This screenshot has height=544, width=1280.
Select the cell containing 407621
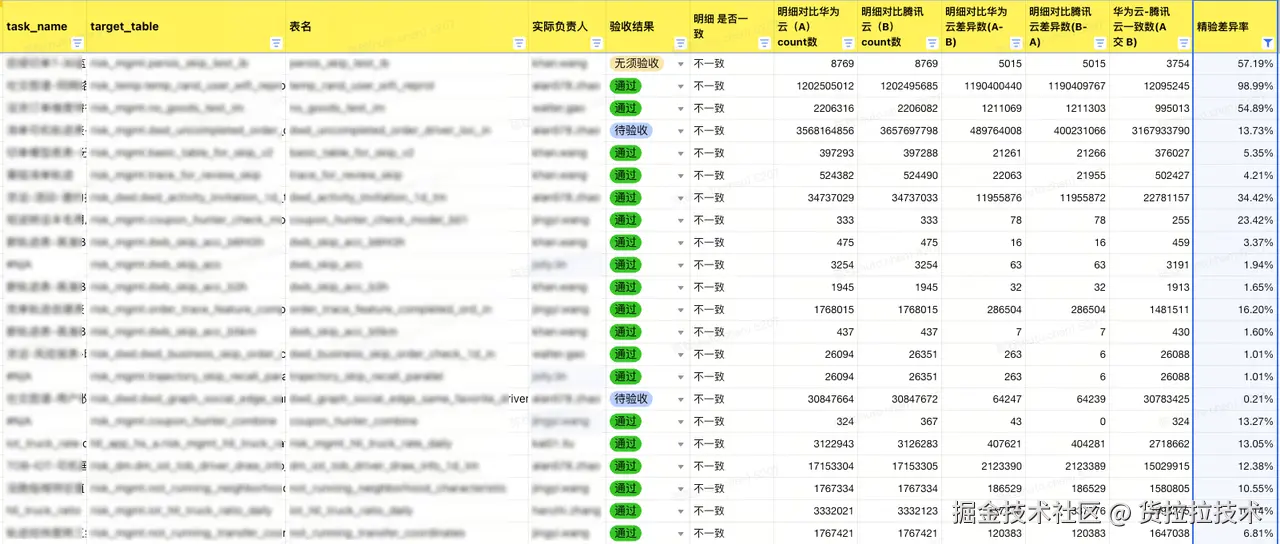tap(983, 444)
